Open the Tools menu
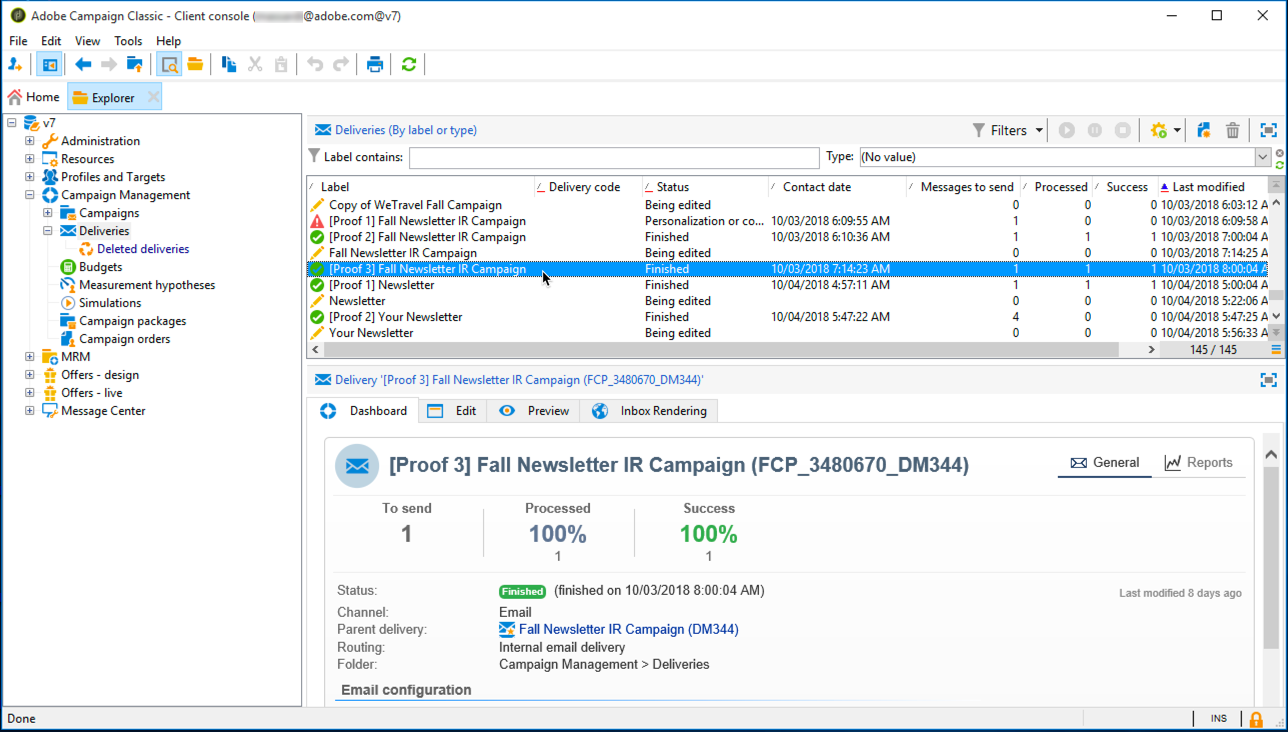 point(128,41)
